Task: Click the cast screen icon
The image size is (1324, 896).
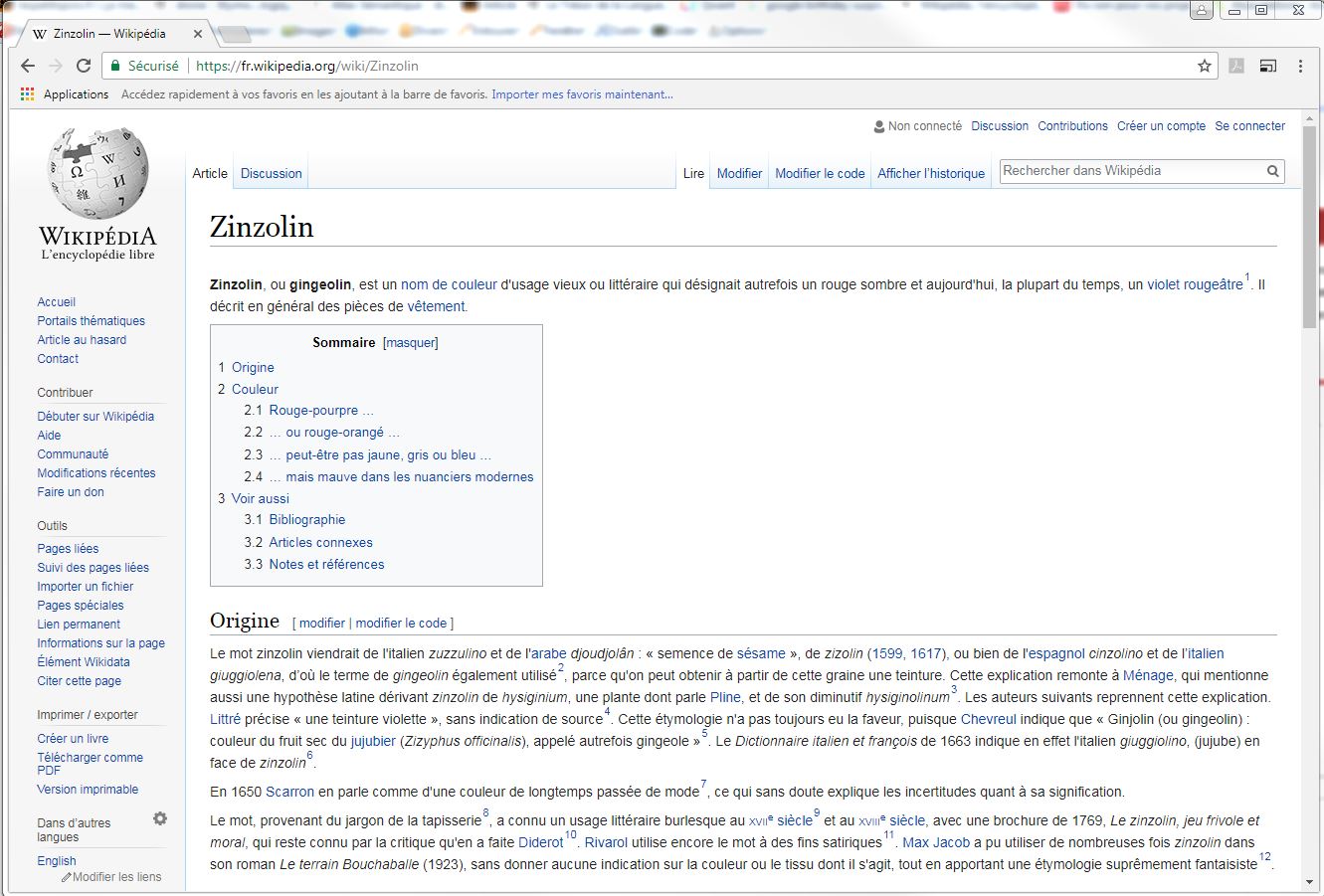Action: pos(1268,66)
